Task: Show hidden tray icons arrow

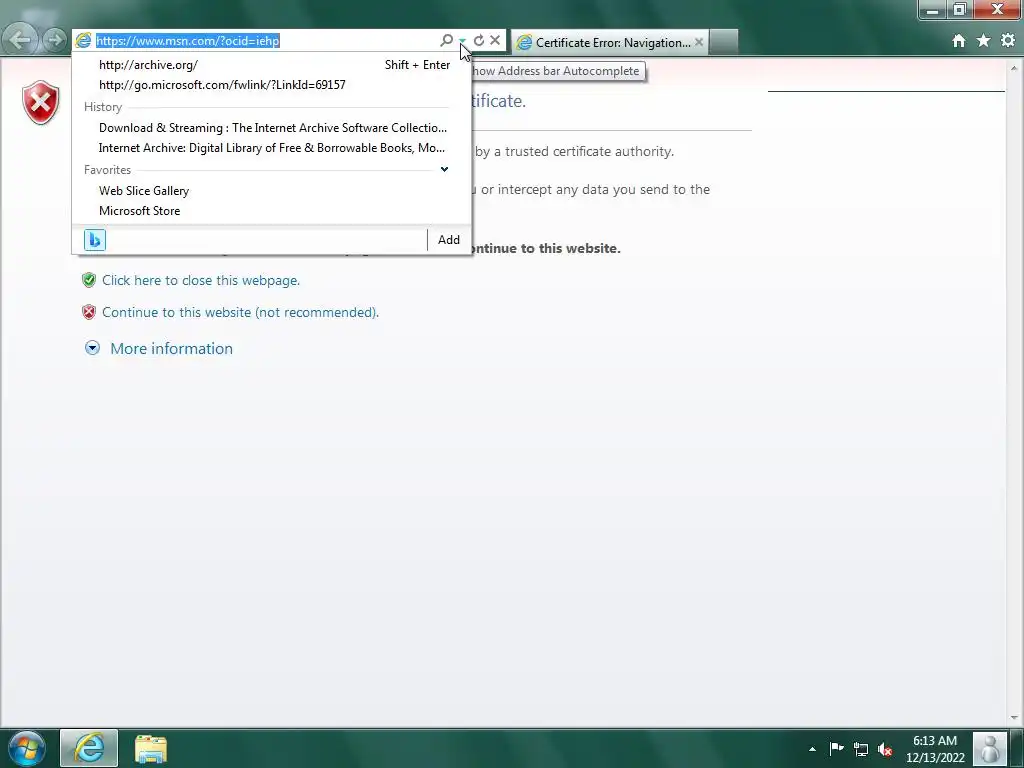Action: click(x=812, y=749)
